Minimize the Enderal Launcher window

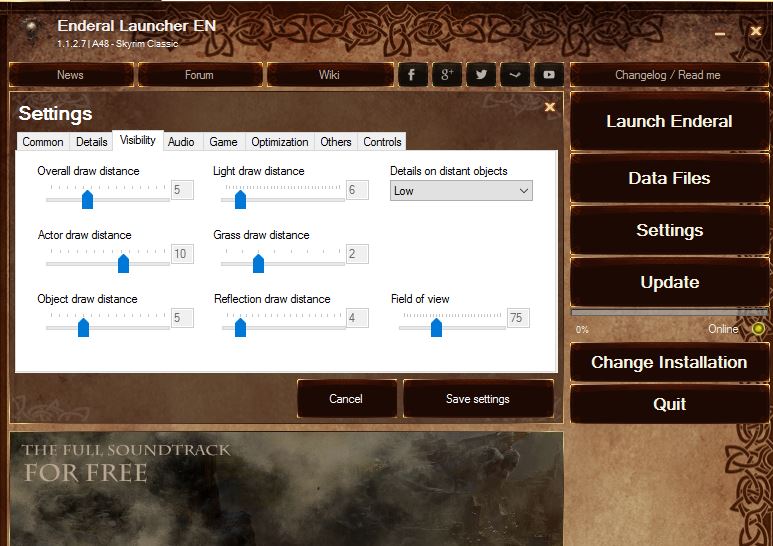[x=720, y=34]
